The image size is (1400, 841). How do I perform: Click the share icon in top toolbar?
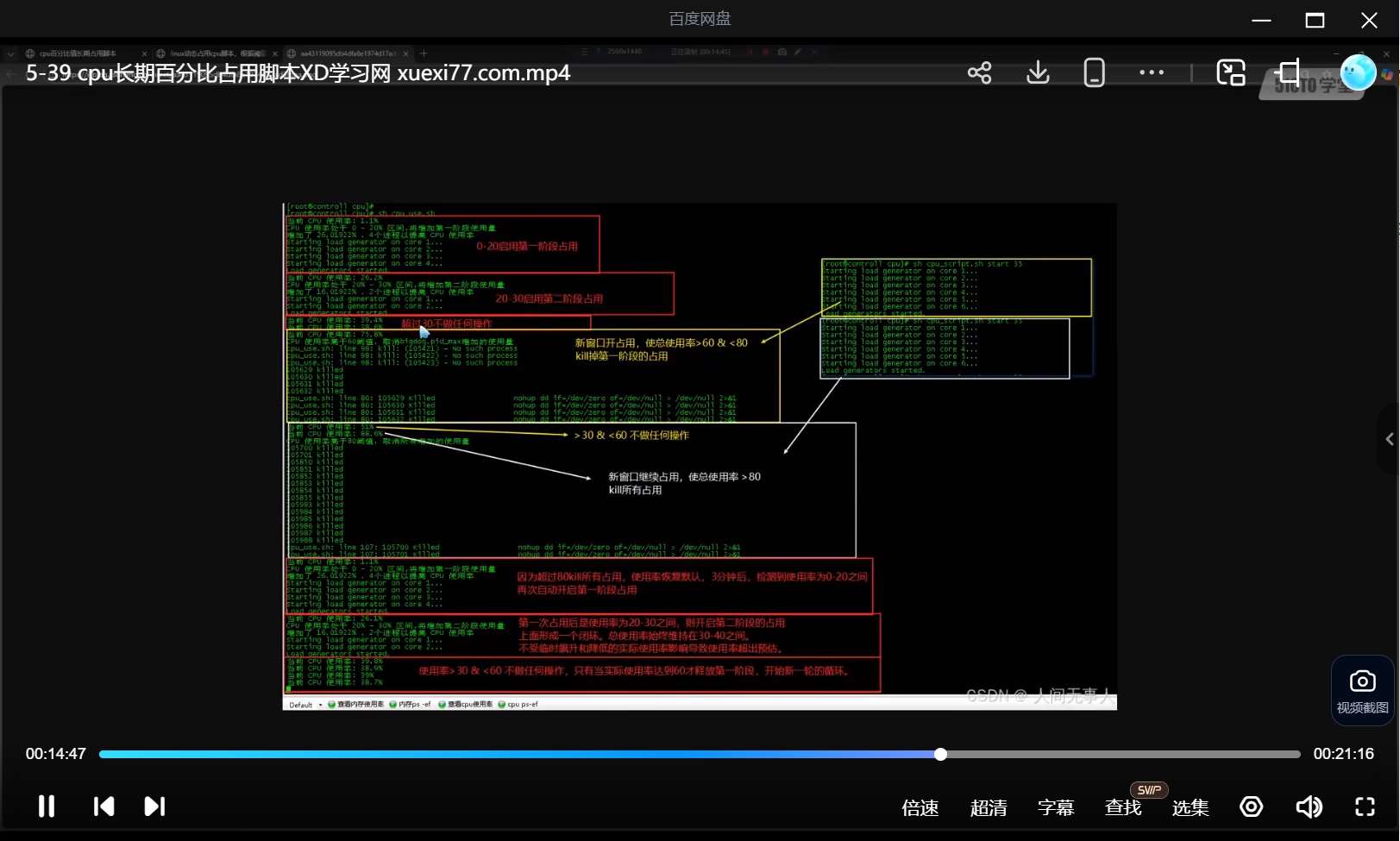point(979,73)
